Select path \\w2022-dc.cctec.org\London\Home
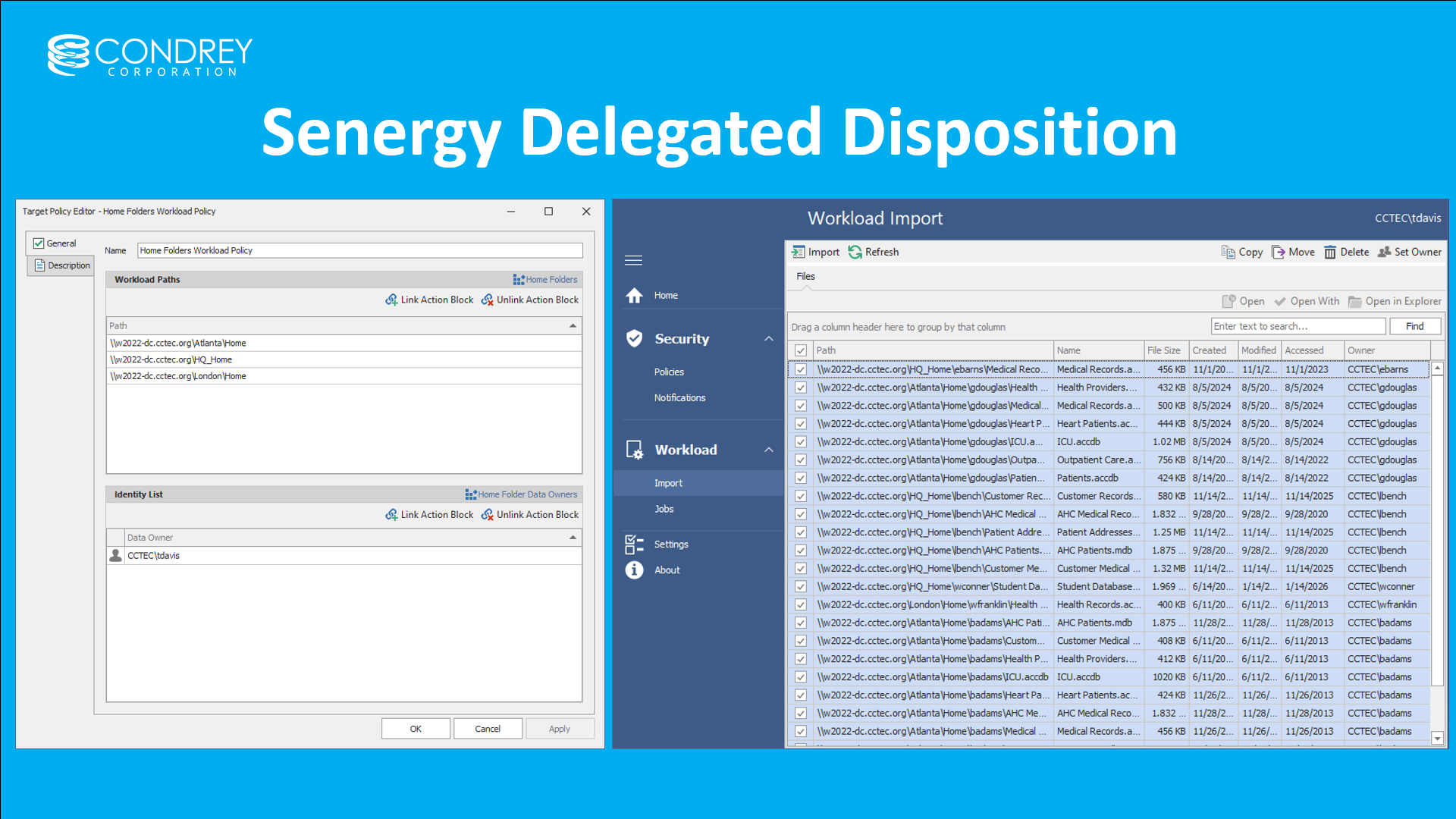1456x819 pixels. tap(344, 376)
